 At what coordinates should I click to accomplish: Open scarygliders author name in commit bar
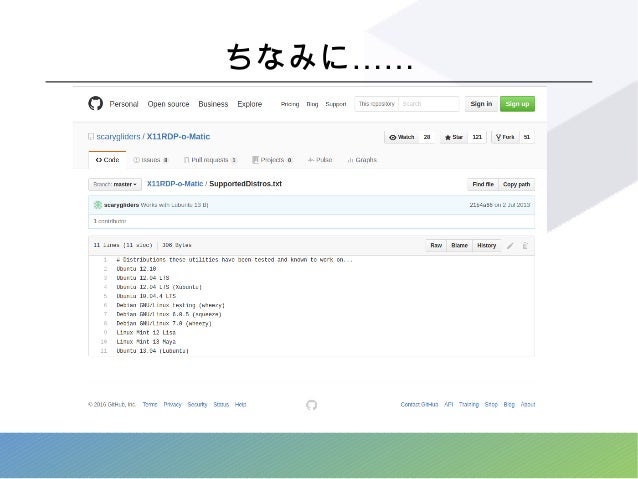click(x=121, y=205)
